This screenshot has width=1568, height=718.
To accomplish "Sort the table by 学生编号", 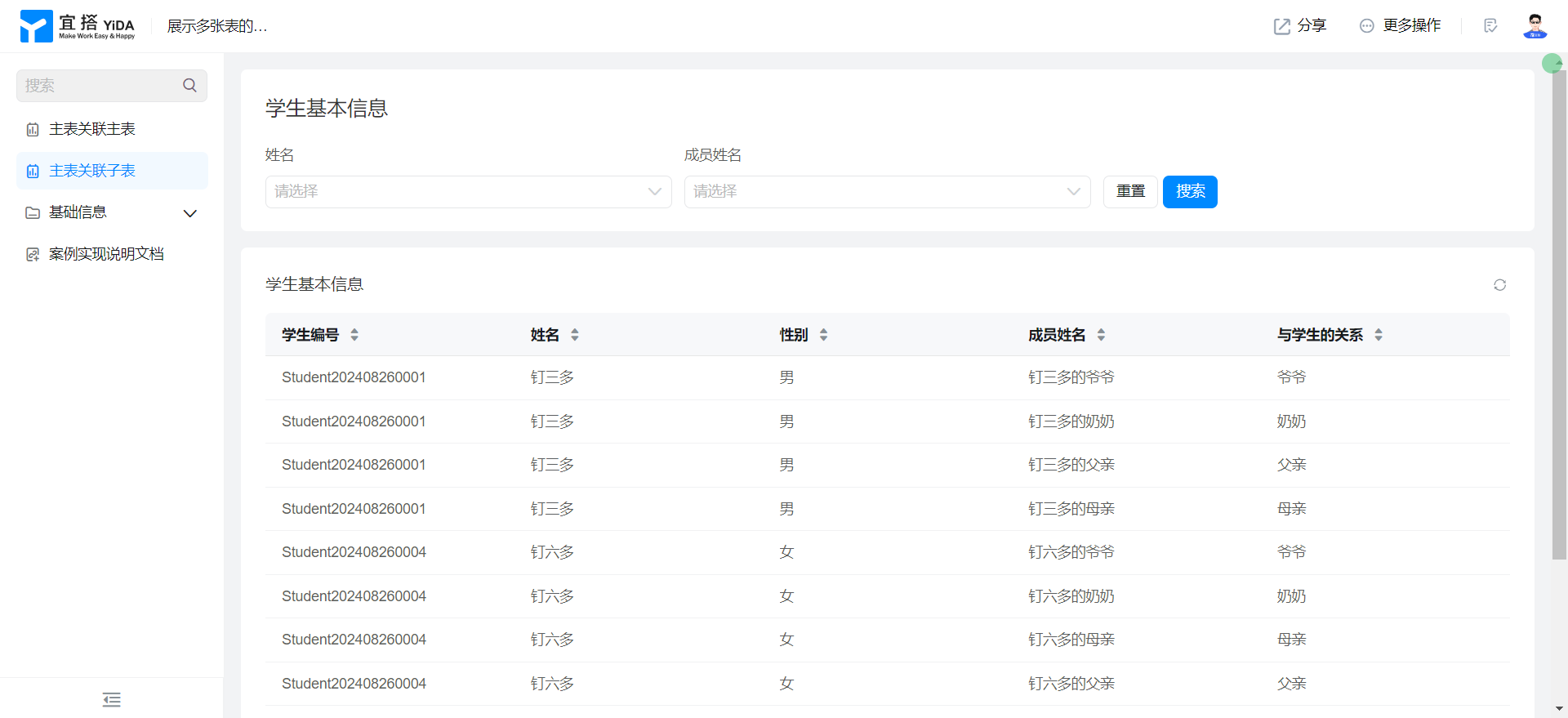I will pos(354,335).
